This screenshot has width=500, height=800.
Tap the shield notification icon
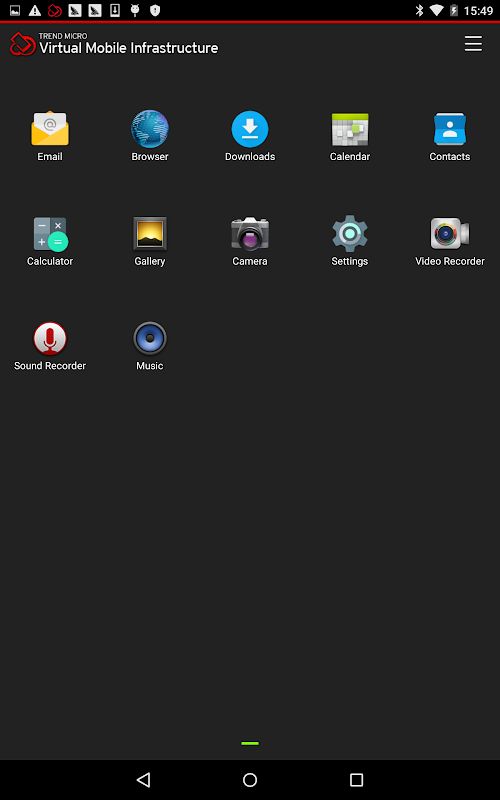point(155,10)
